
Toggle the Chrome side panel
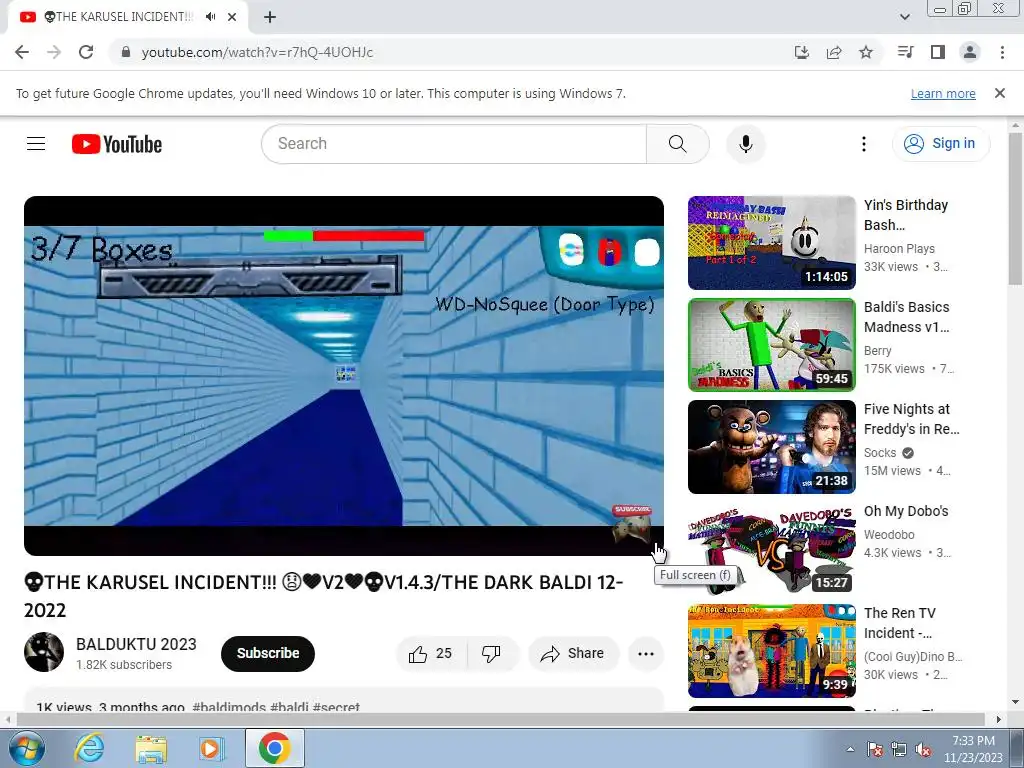coord(938,52)
